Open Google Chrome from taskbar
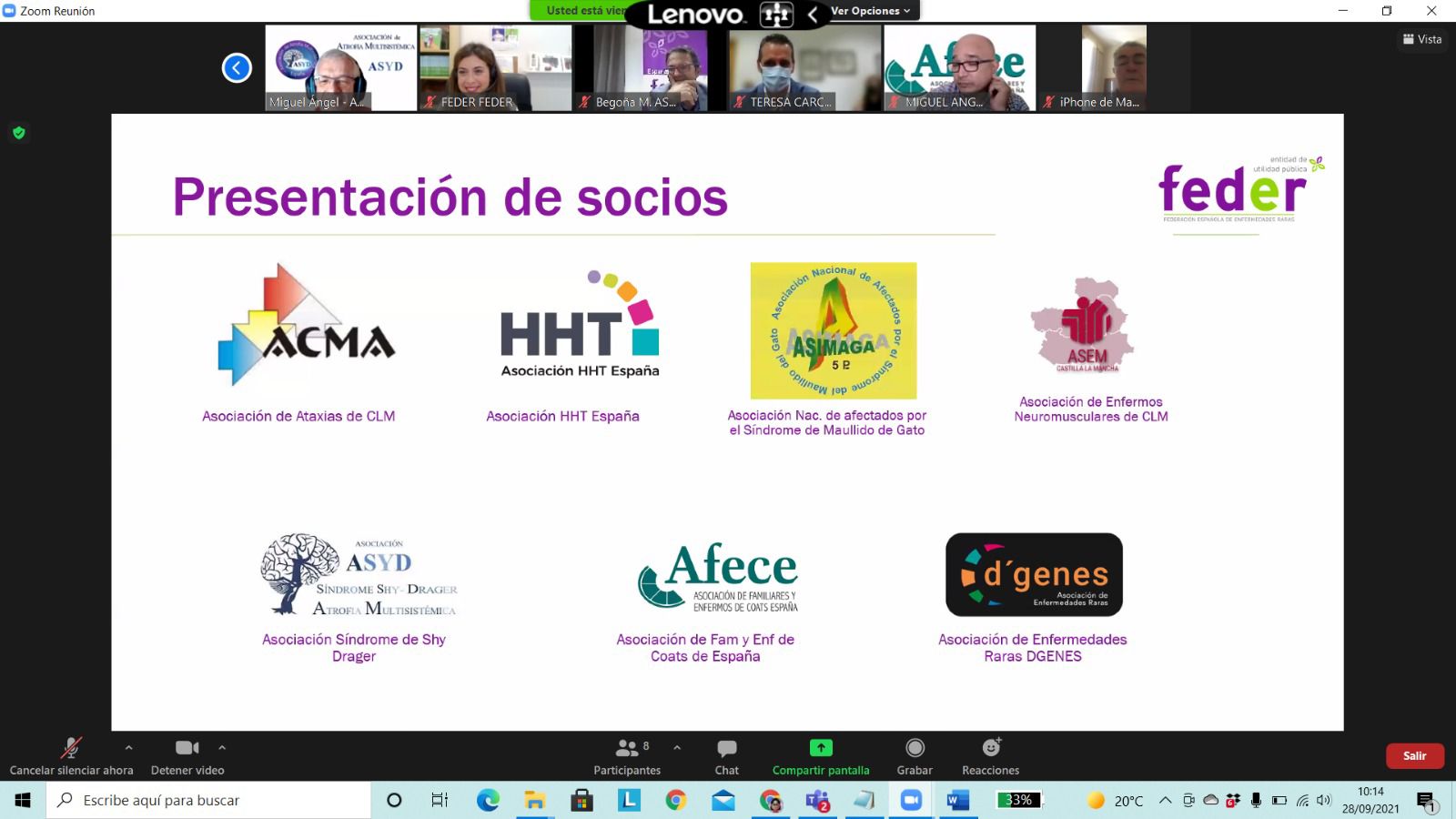 click(x=675, y=801)
